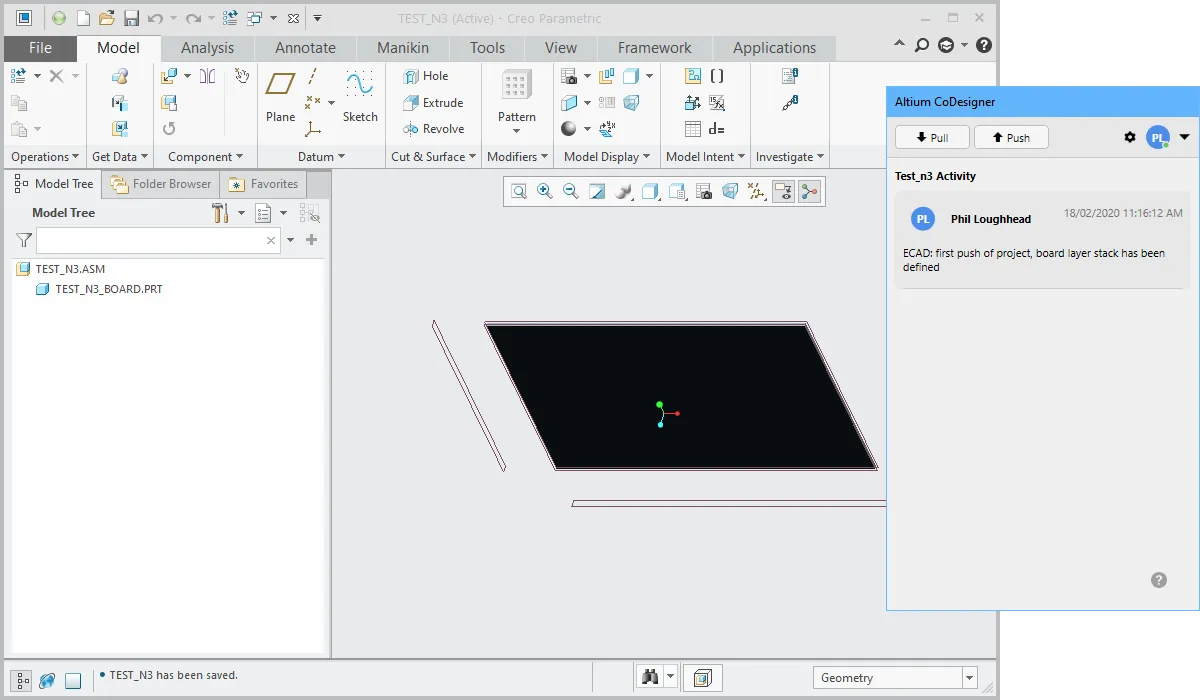The height and width of the screenshot is (700, 1200).
Task: Select TEST_N3_BOARD.PRT in the model tree
Action: click(x=108, y=289)
